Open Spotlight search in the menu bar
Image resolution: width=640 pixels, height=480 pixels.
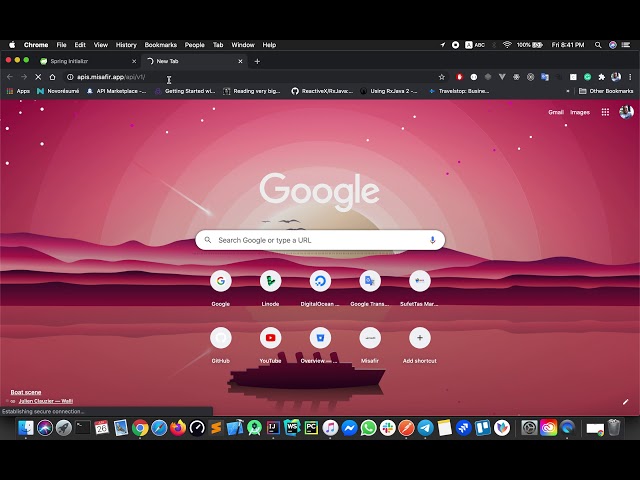coord(598,45)
